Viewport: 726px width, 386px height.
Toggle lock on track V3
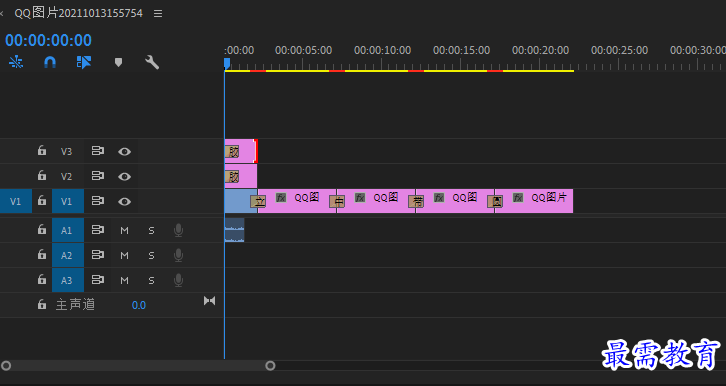[x=42, y=150]
